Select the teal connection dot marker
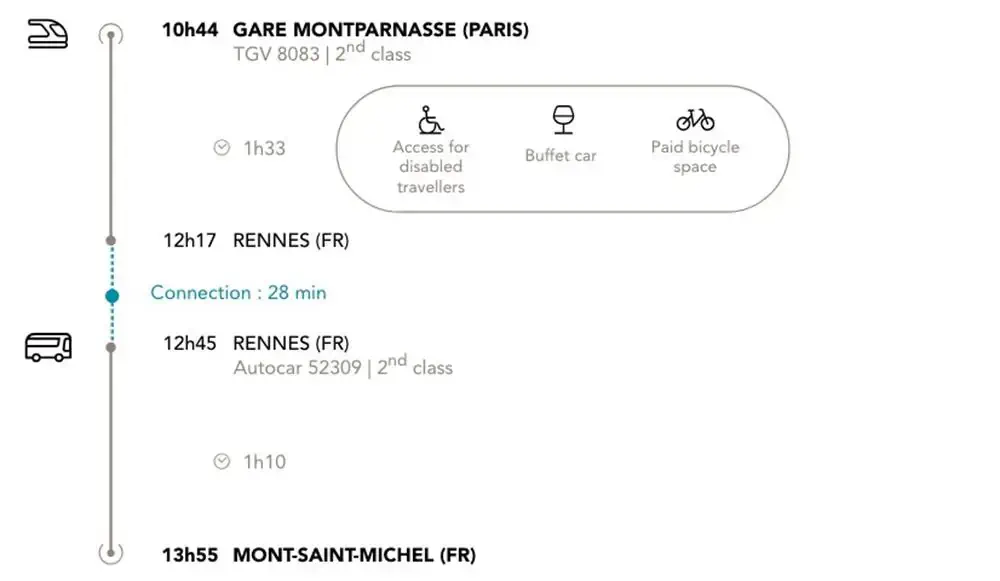1000x581 pixels. (112, 296)
